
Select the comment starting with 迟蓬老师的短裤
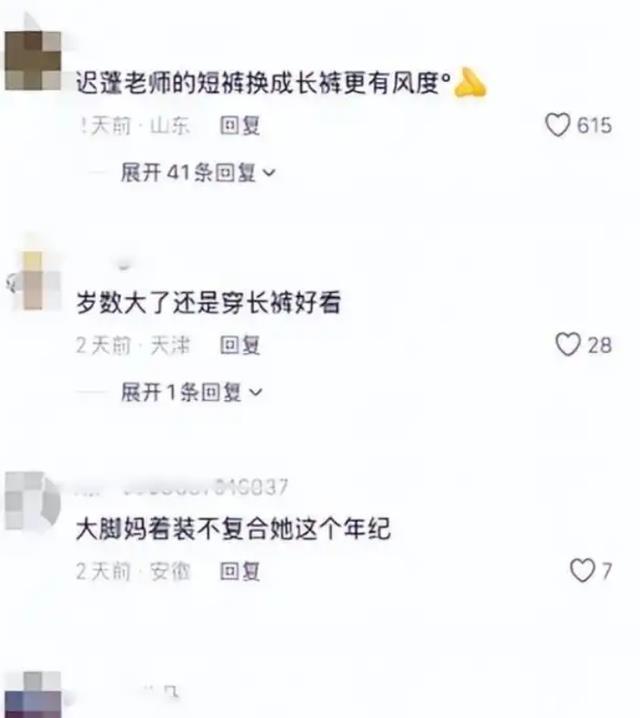[263, 83]
